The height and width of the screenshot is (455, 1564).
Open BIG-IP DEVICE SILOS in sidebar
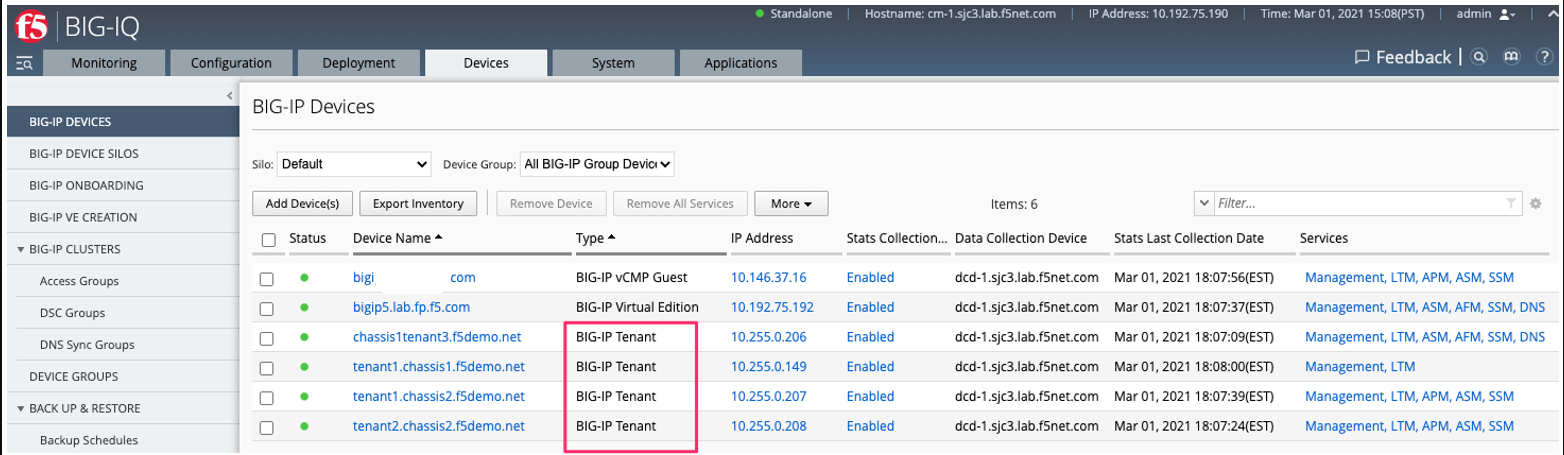pyautogui.click(x=121, y=154)
